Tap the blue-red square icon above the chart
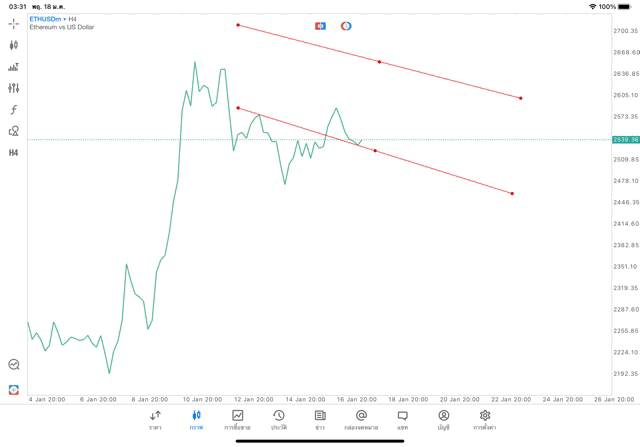Image resolution: width=640 pixels, height=447 pixels. pyautogui.click(x=320, y=26)
